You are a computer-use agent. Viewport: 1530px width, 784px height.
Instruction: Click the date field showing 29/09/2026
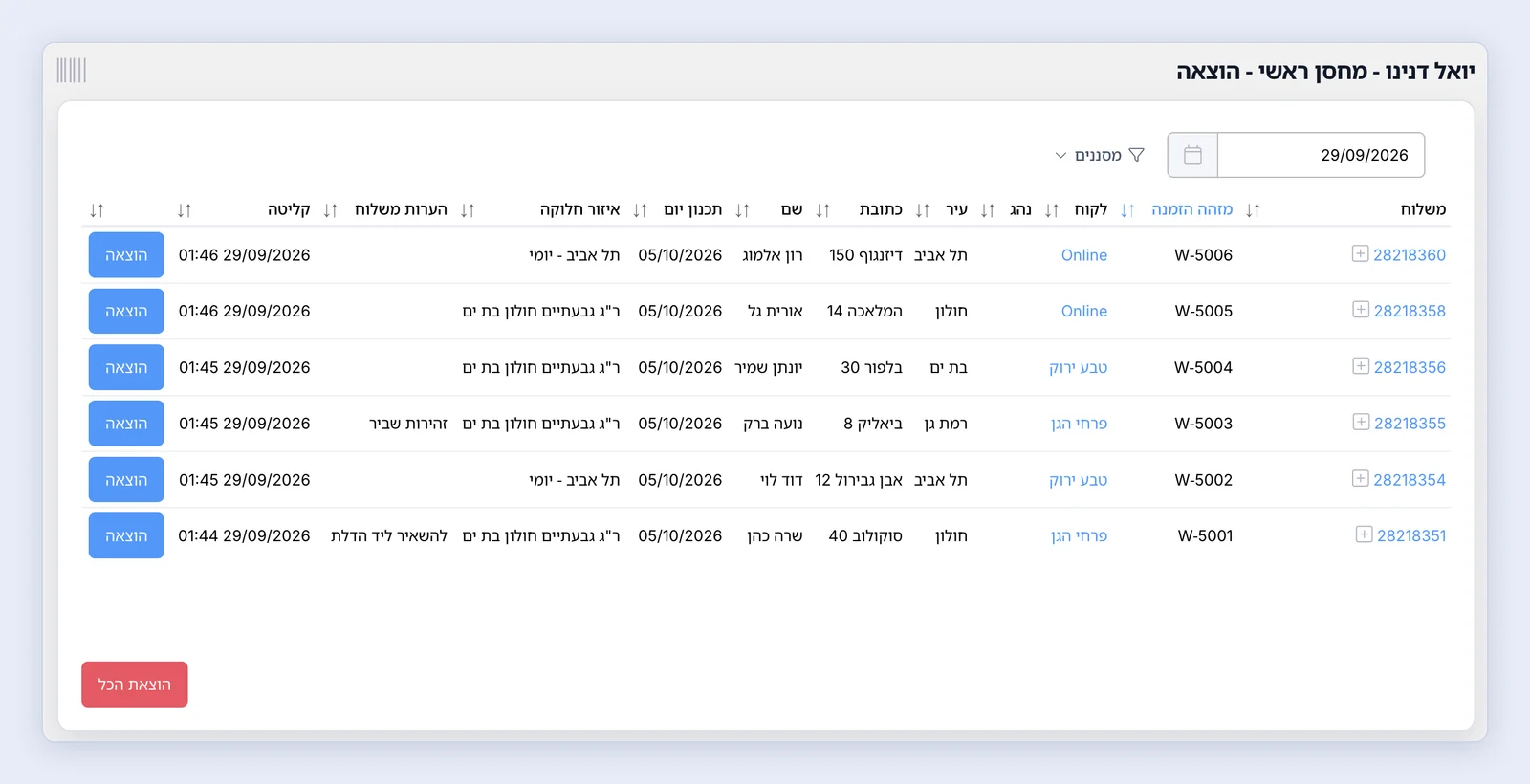[x=1321, y=155]
